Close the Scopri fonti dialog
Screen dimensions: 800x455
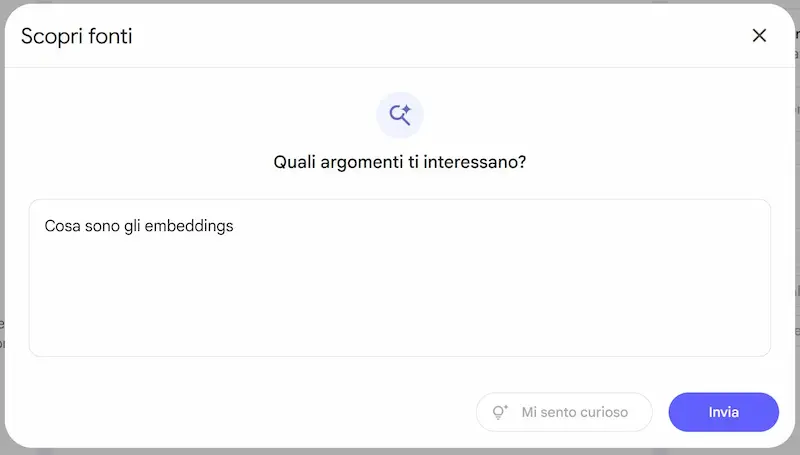click(759, 35)
